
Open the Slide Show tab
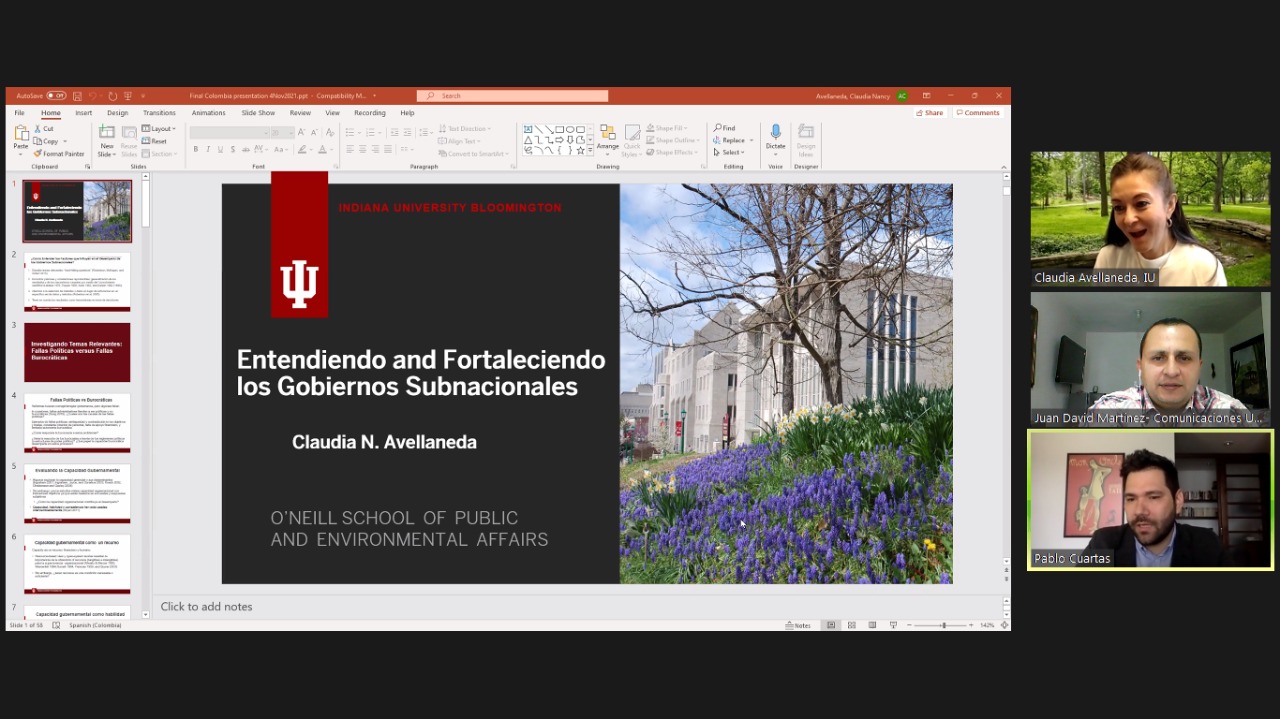[x=258, y=113]
